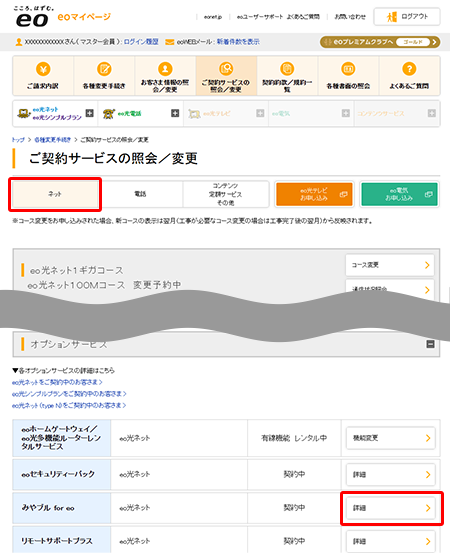
Task: Switch to the 電話 tab
Action: (140, 194)
